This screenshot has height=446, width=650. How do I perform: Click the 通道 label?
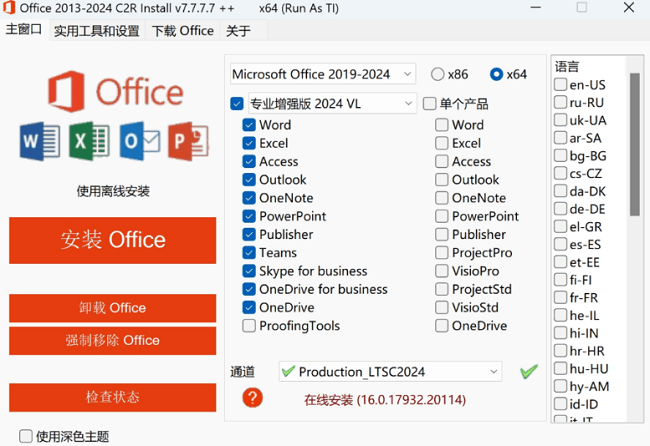[x=243, y=372]
